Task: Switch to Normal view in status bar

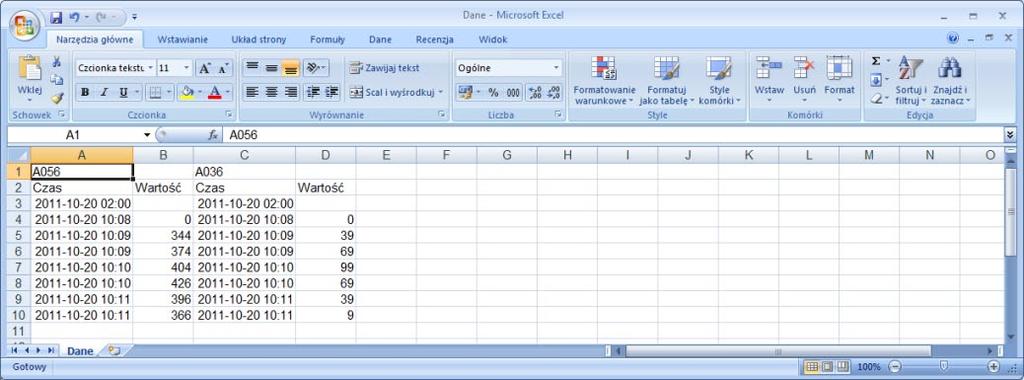Action: click(x=812, y=367)
